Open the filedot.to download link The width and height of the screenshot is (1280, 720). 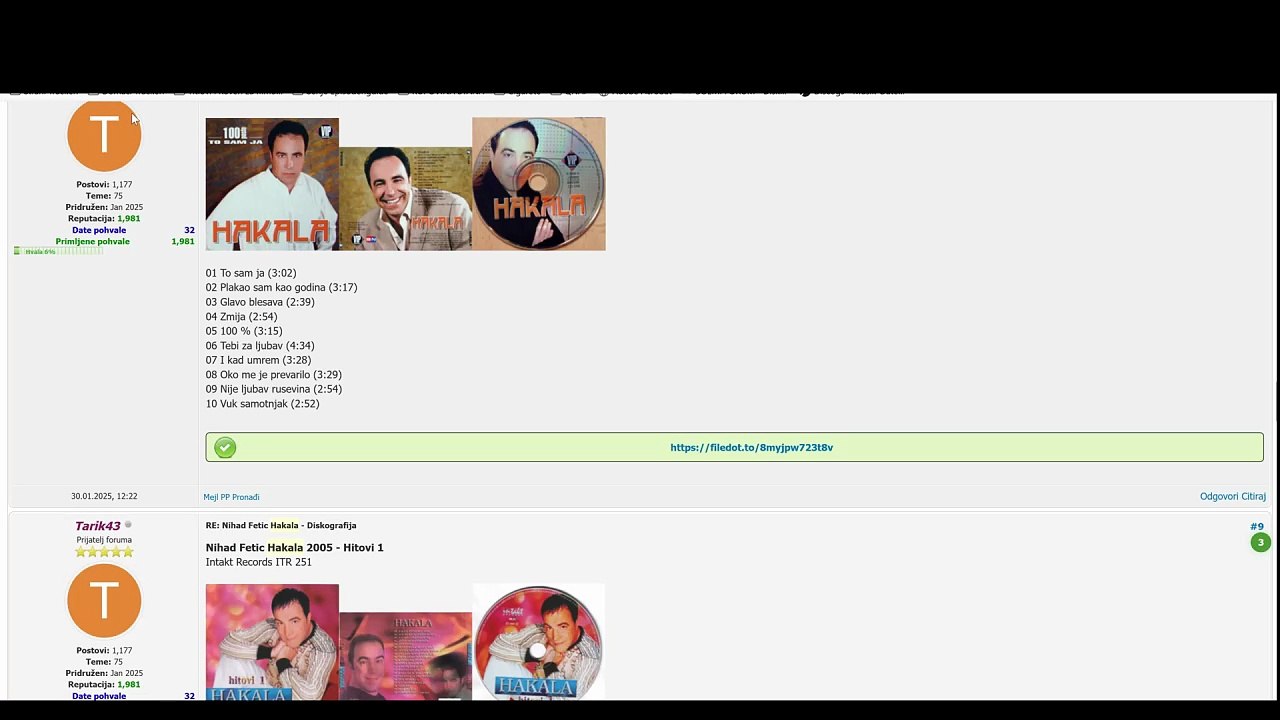(x=752, y=447)
